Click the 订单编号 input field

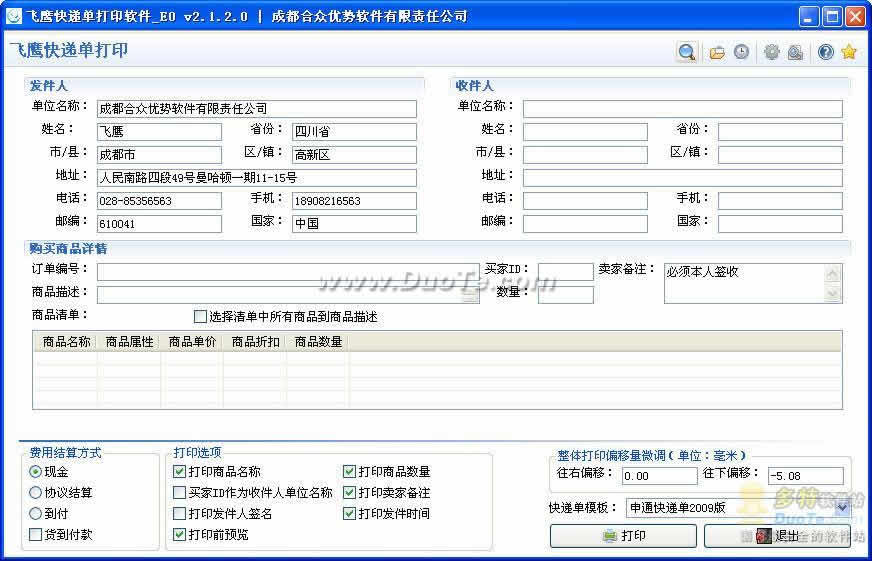coord(288,272)
